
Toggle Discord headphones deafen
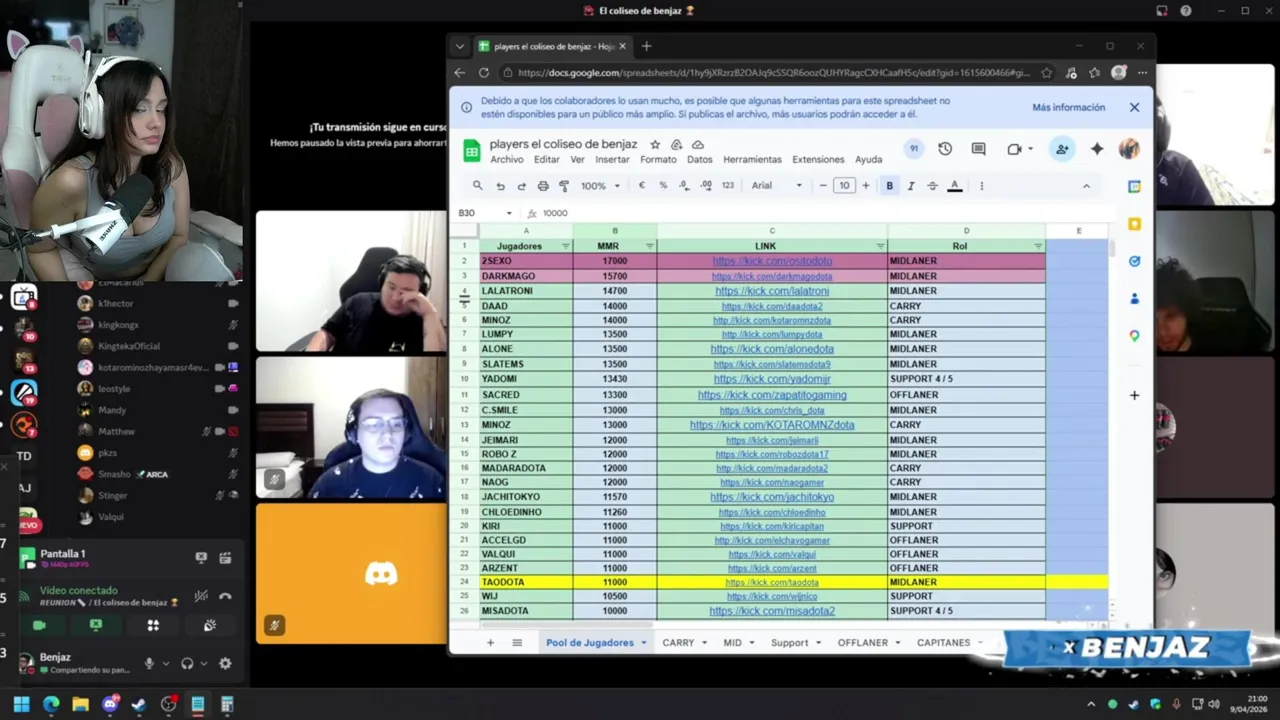187,663
